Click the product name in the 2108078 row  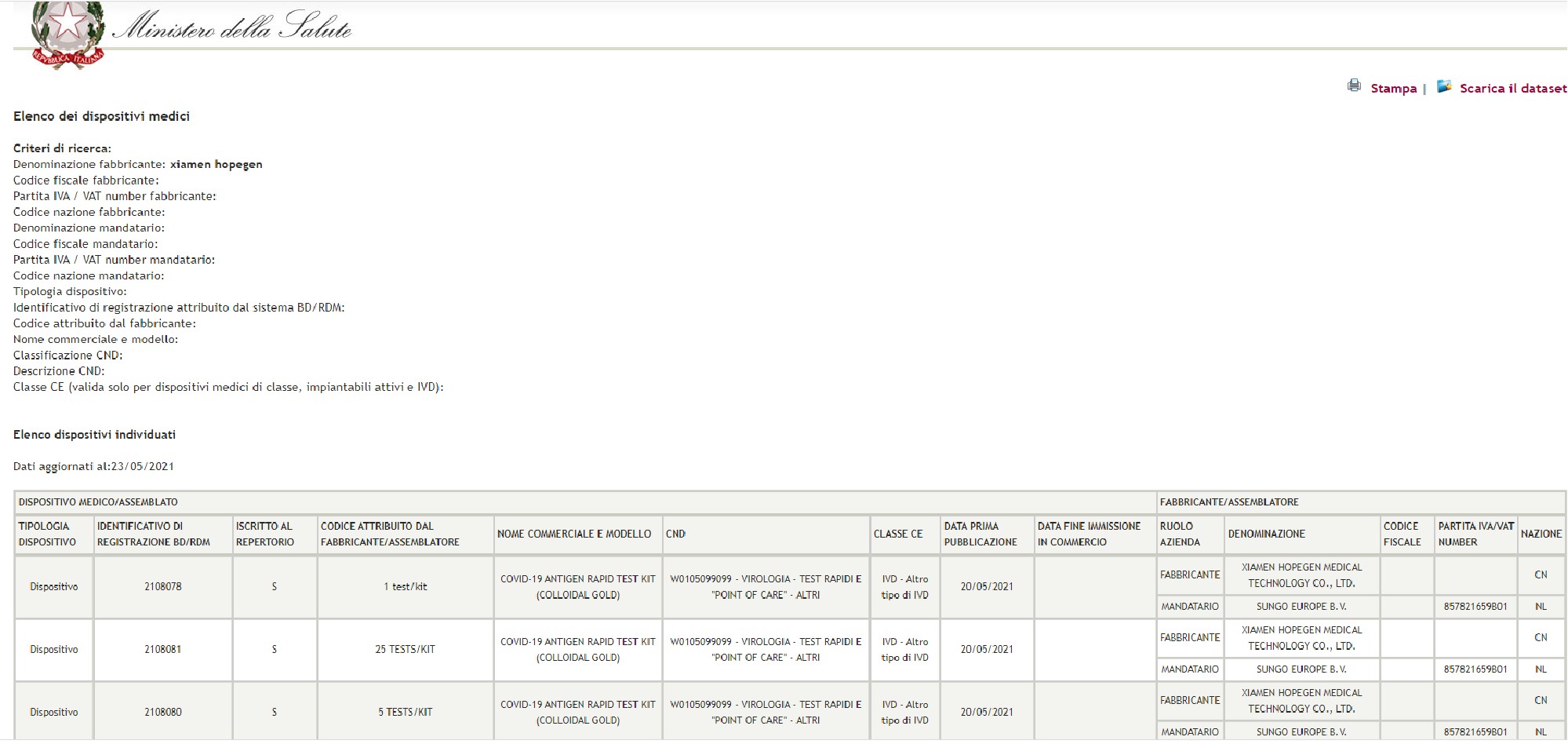point(578,587)
